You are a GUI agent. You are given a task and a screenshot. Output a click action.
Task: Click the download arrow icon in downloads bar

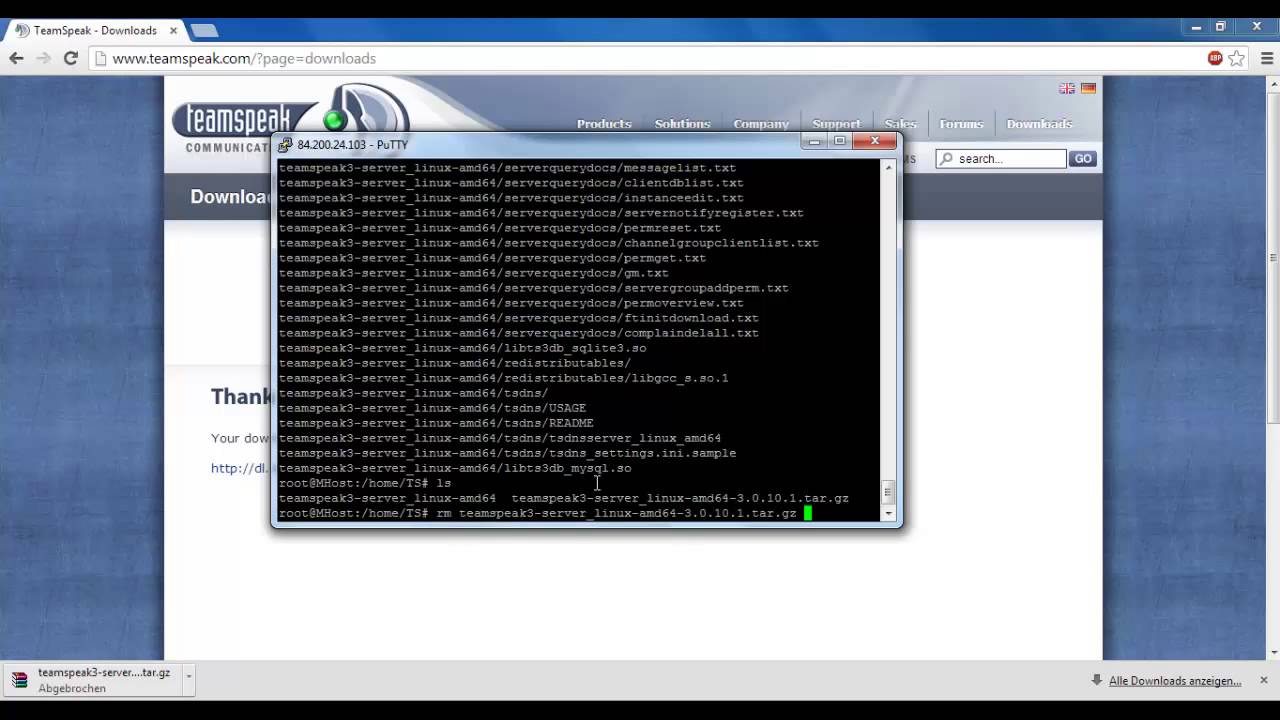tap(1097, 680)
